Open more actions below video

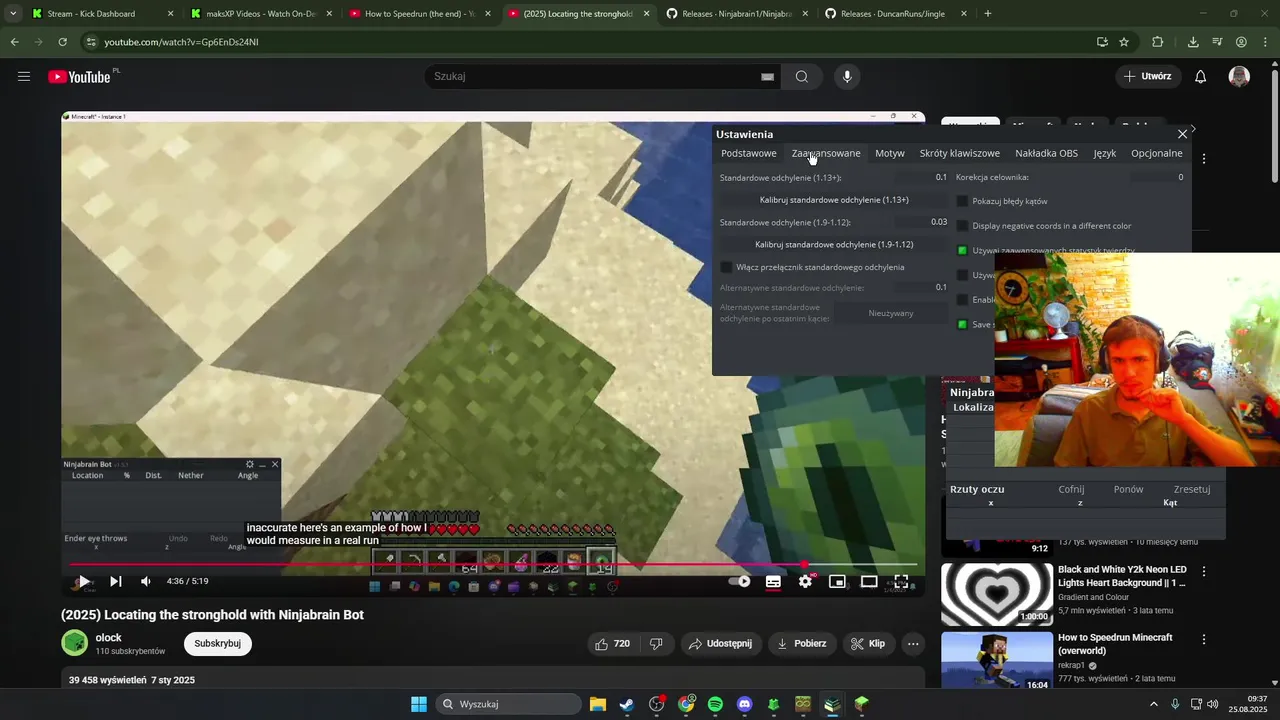coord(913,644)
